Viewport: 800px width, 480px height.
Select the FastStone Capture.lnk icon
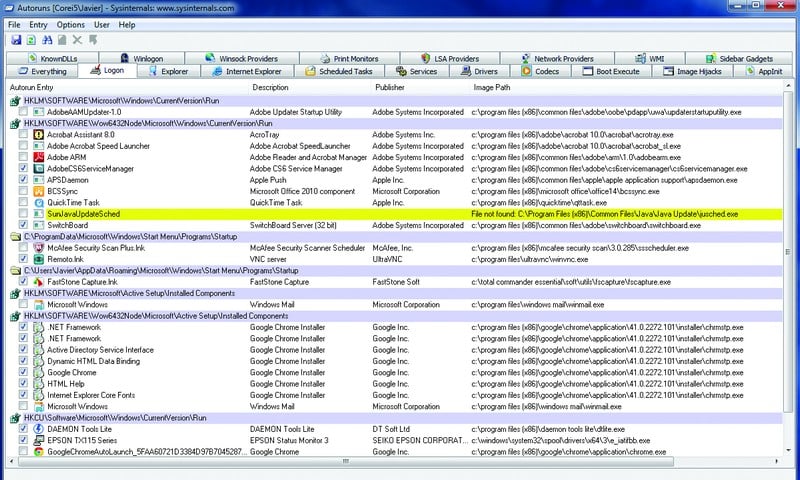38,282
